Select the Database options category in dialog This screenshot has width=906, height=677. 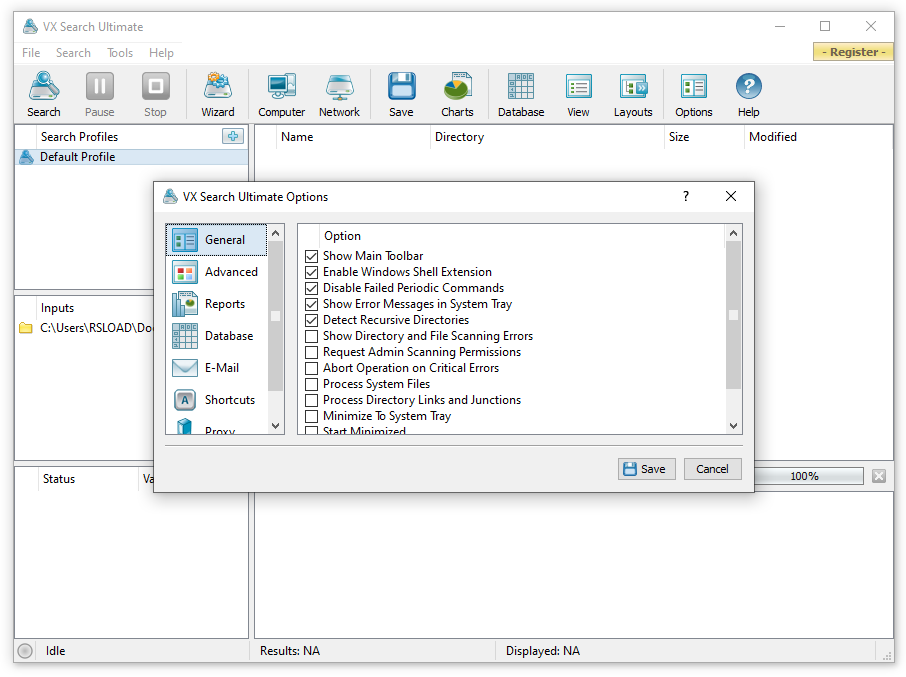coord(217,336)
